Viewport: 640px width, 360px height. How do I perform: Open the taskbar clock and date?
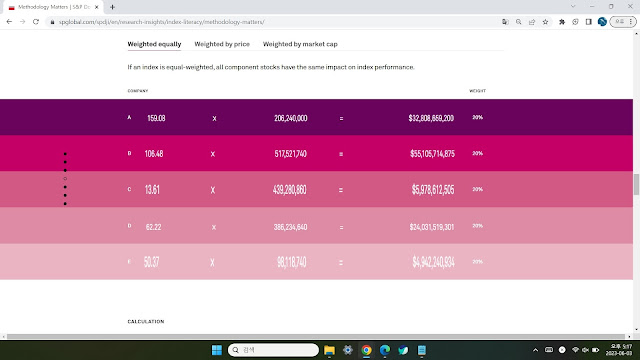[619, 350]
